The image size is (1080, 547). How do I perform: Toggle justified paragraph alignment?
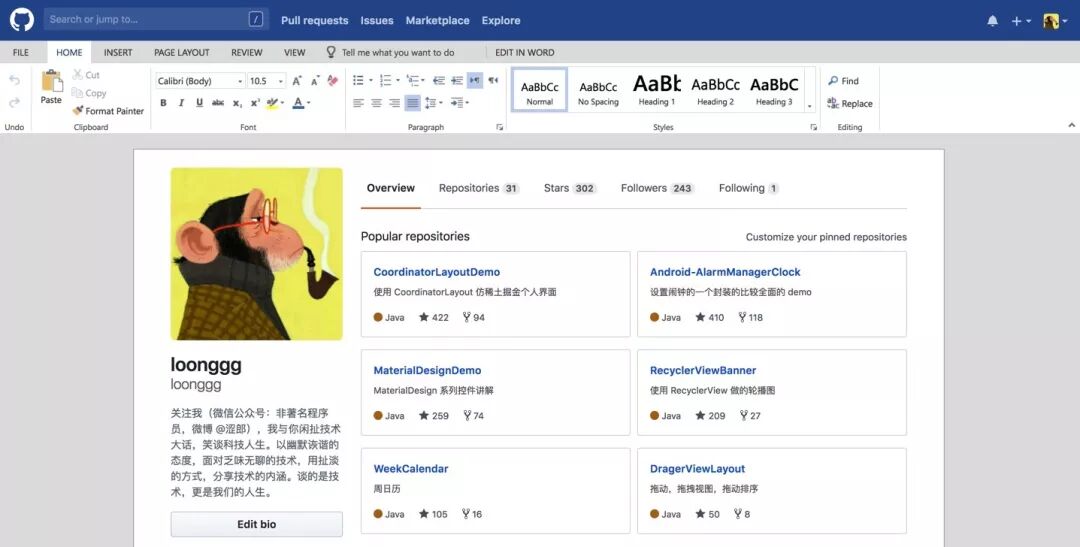(x=412, y=103)
